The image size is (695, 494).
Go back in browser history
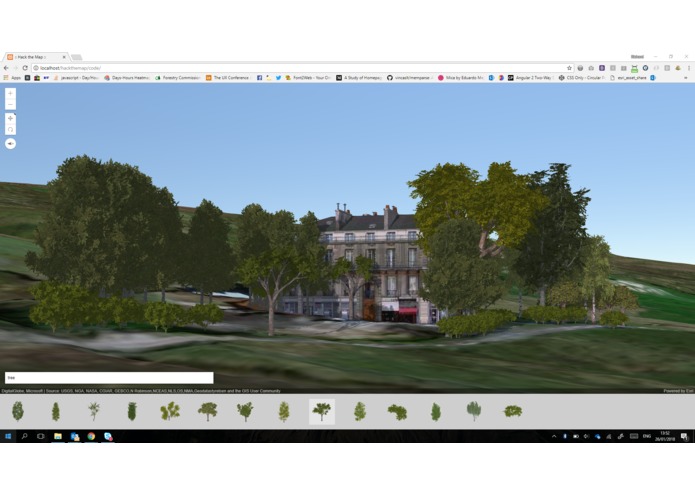click(6, 68)
